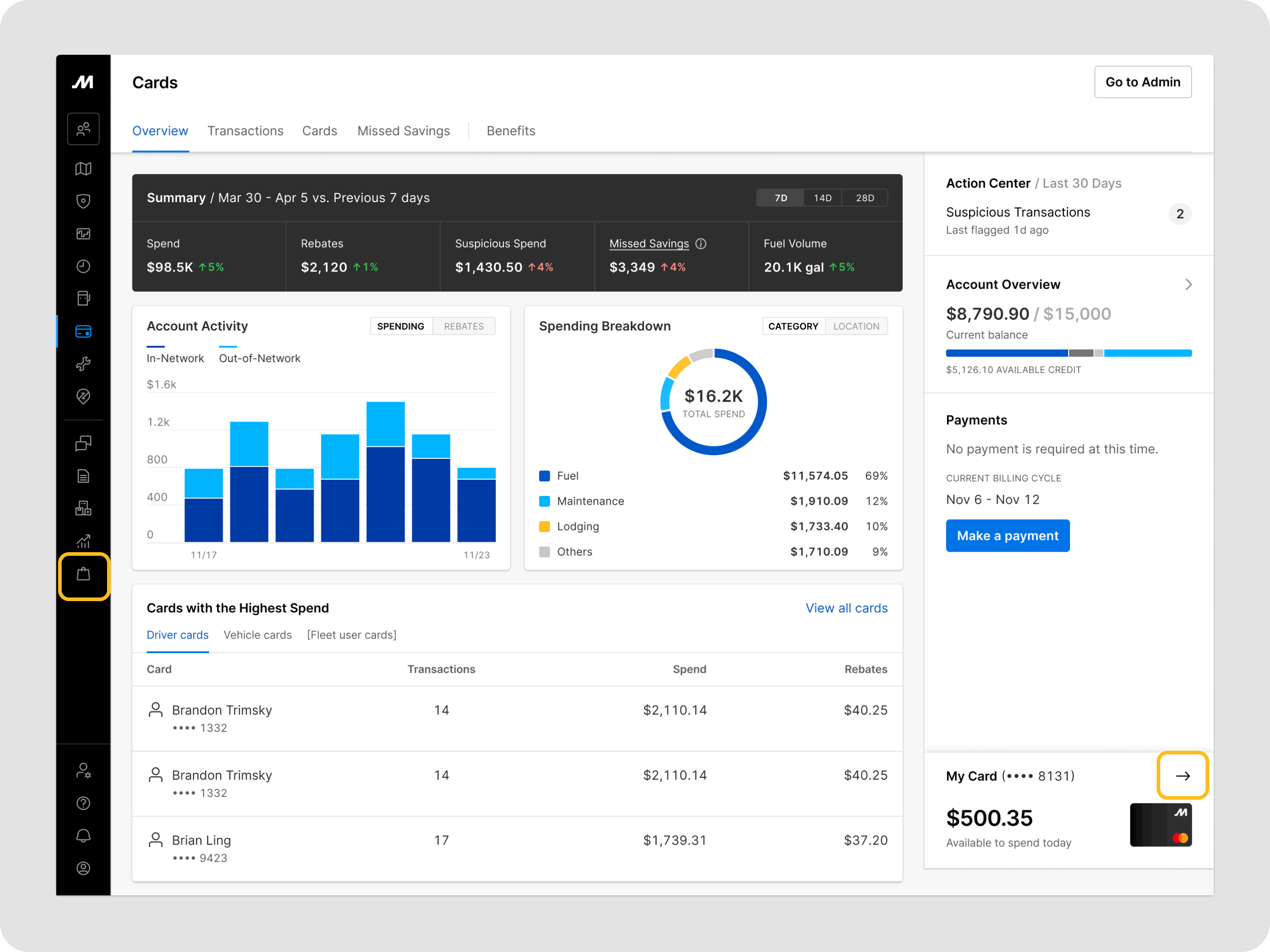1270x952 pixels.
Task: Open the notifications bell icon
Action: pyautogui.click(x=83, y=835)
